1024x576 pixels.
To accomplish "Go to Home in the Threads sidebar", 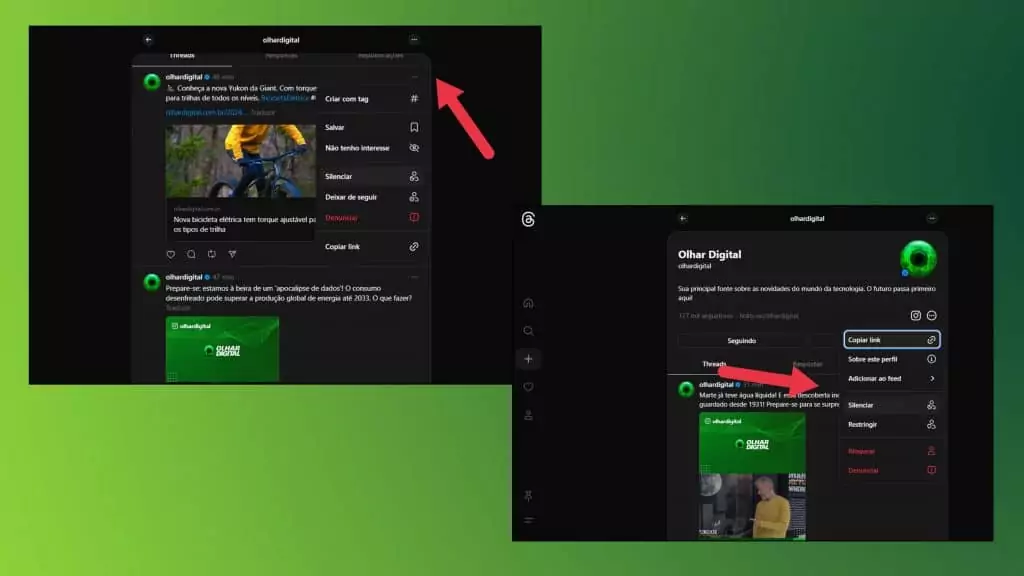I will pos(528,303).
